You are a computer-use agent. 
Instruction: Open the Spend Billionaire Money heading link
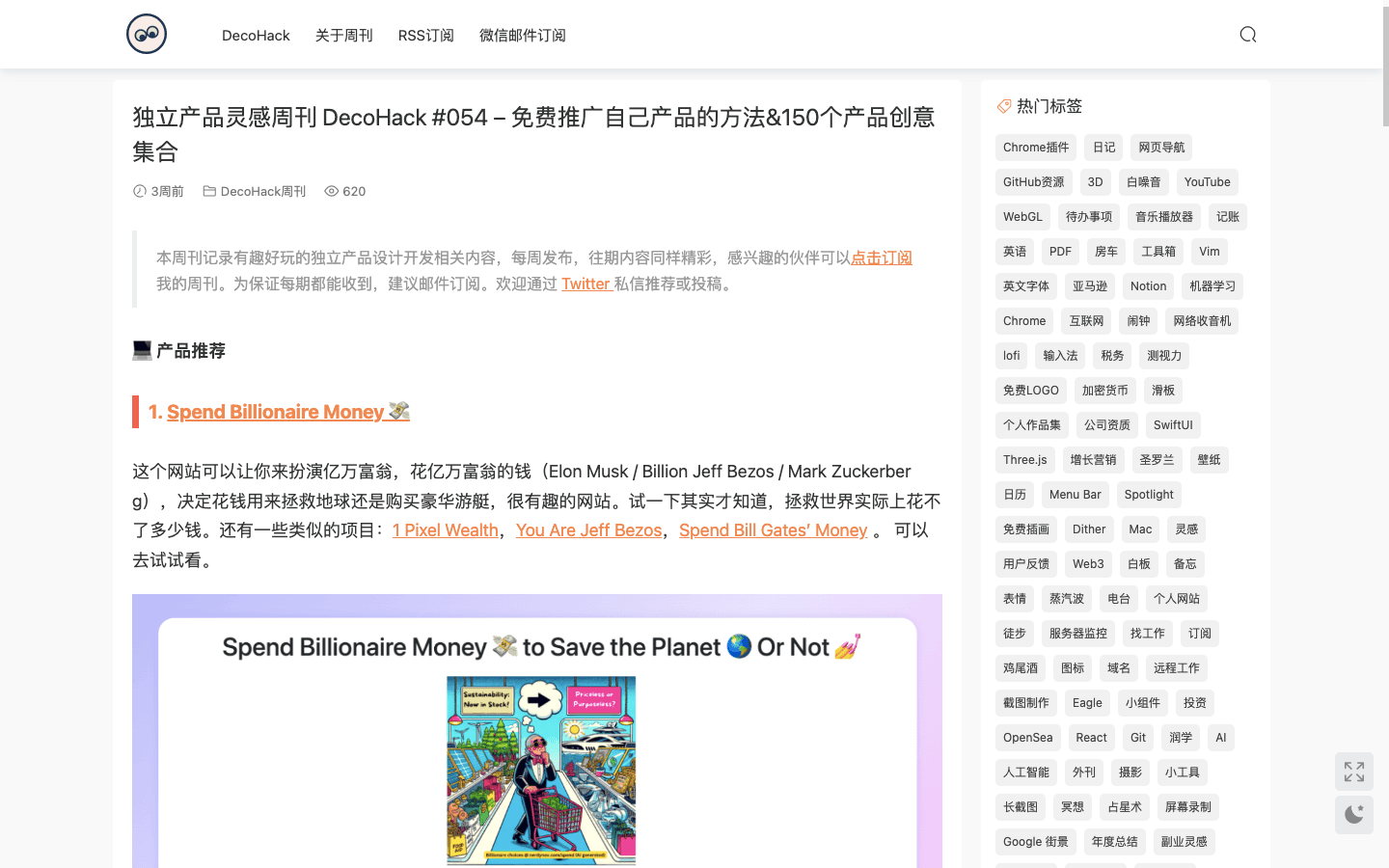(x=288, y=412)
